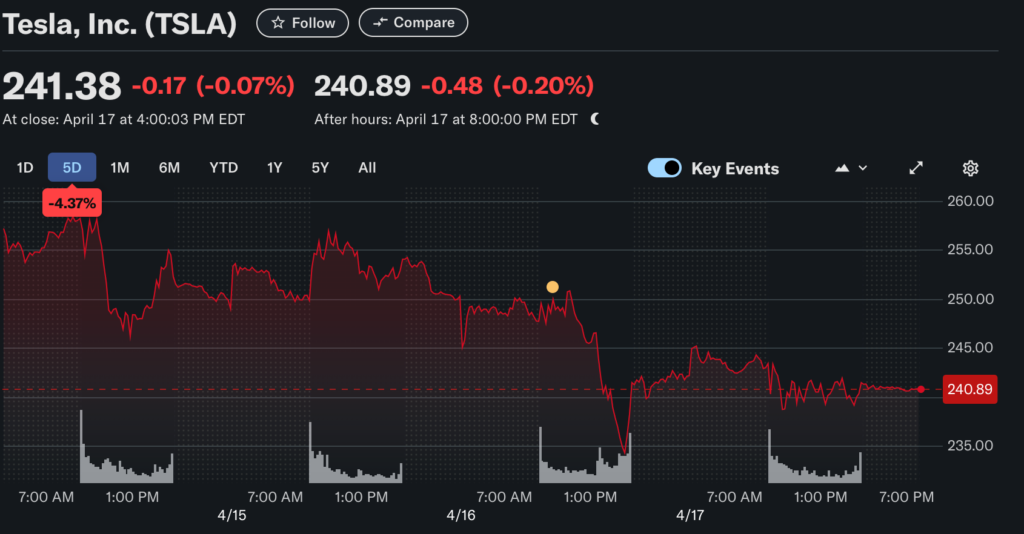
Task: Select YTD time range
Action: point(223,168)
